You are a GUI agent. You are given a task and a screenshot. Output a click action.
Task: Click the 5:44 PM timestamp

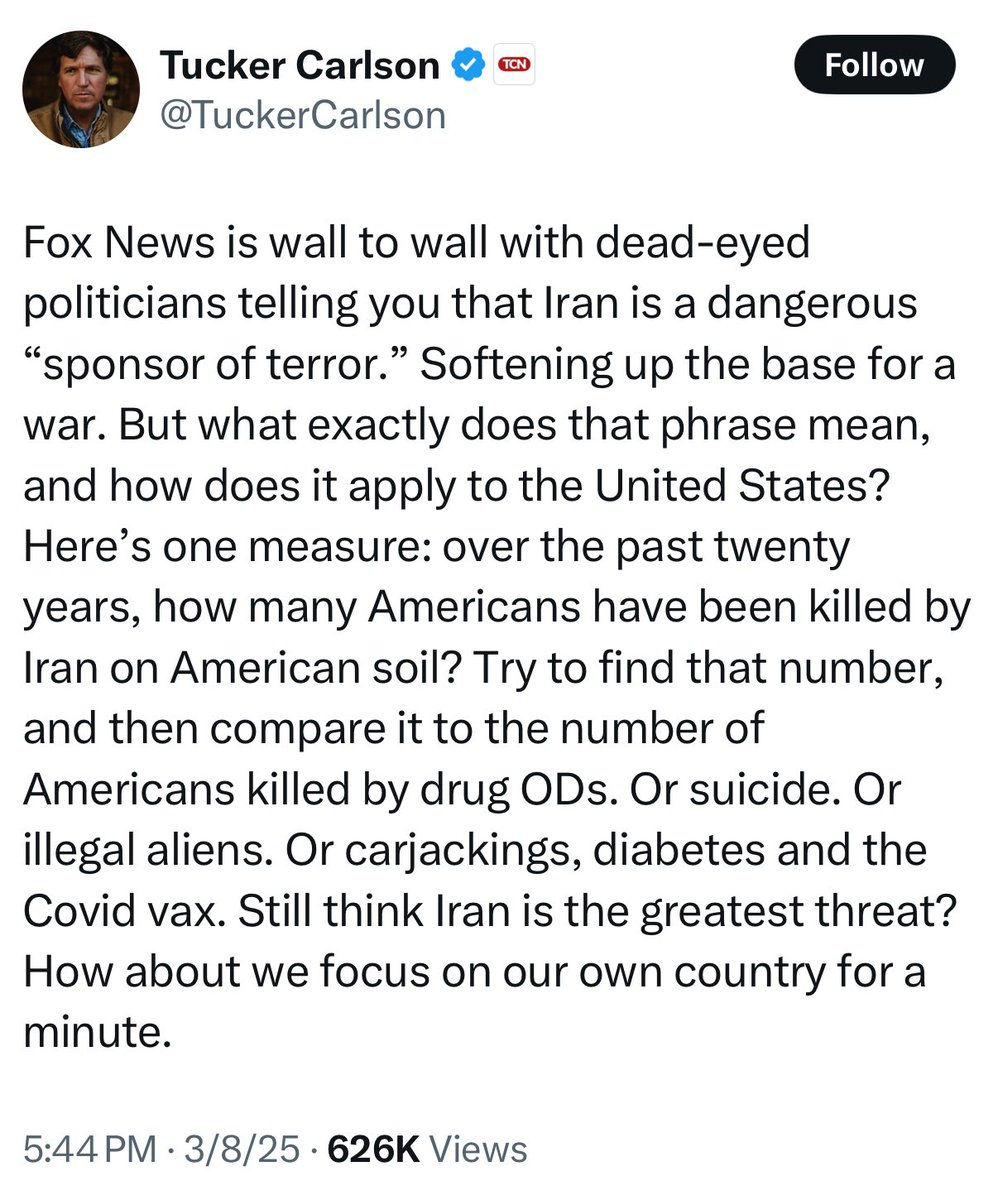pyautogui.click(x=89, y=1148)
